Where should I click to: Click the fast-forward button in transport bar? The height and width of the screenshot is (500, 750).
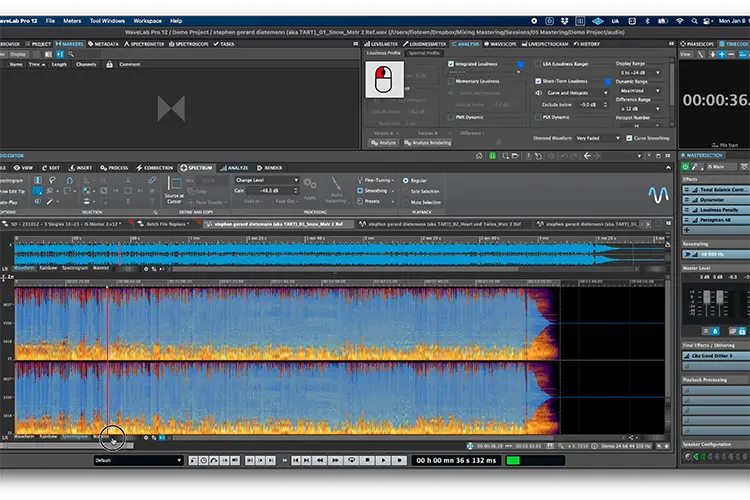click(335, 460)
